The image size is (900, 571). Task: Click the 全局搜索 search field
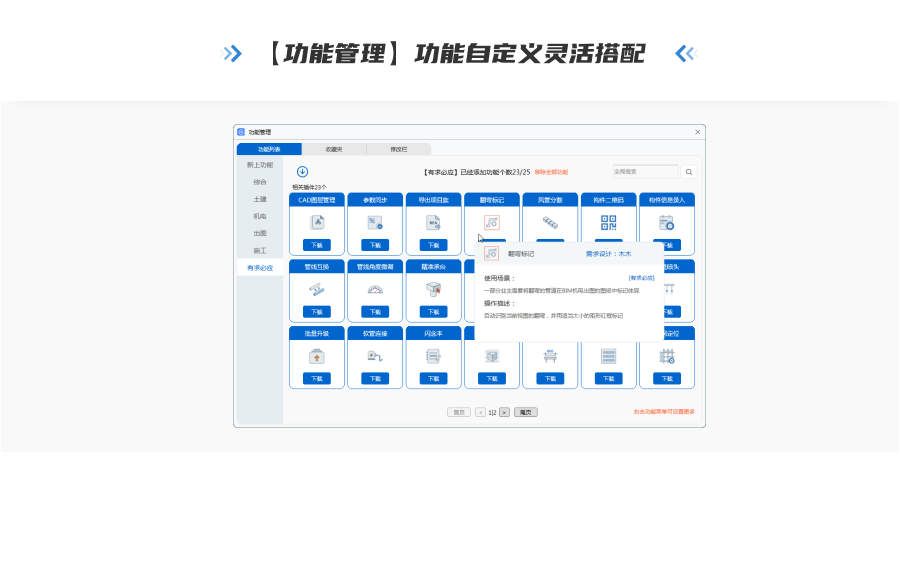point(645,172)
